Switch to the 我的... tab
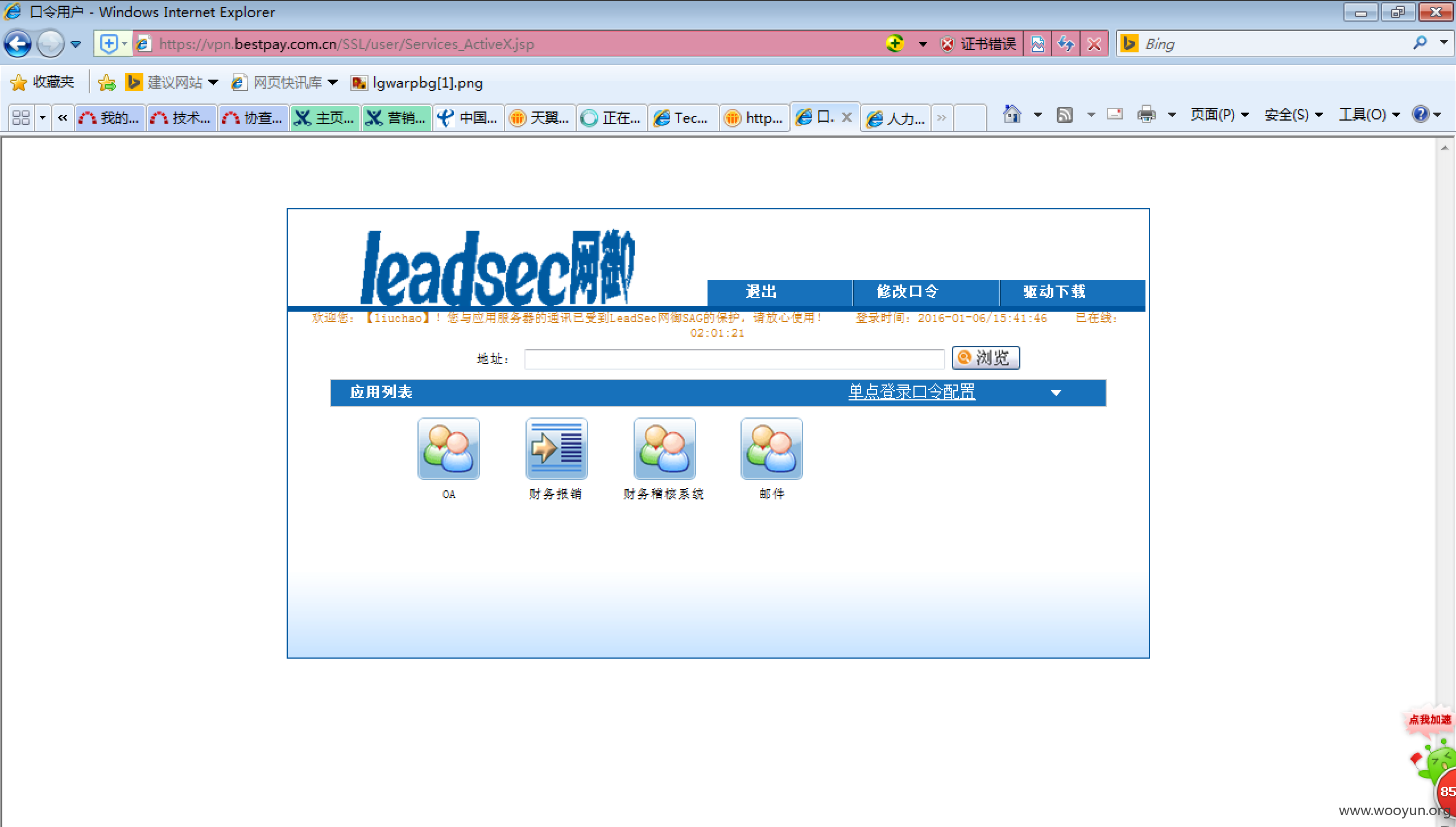 tap(110, 118)
